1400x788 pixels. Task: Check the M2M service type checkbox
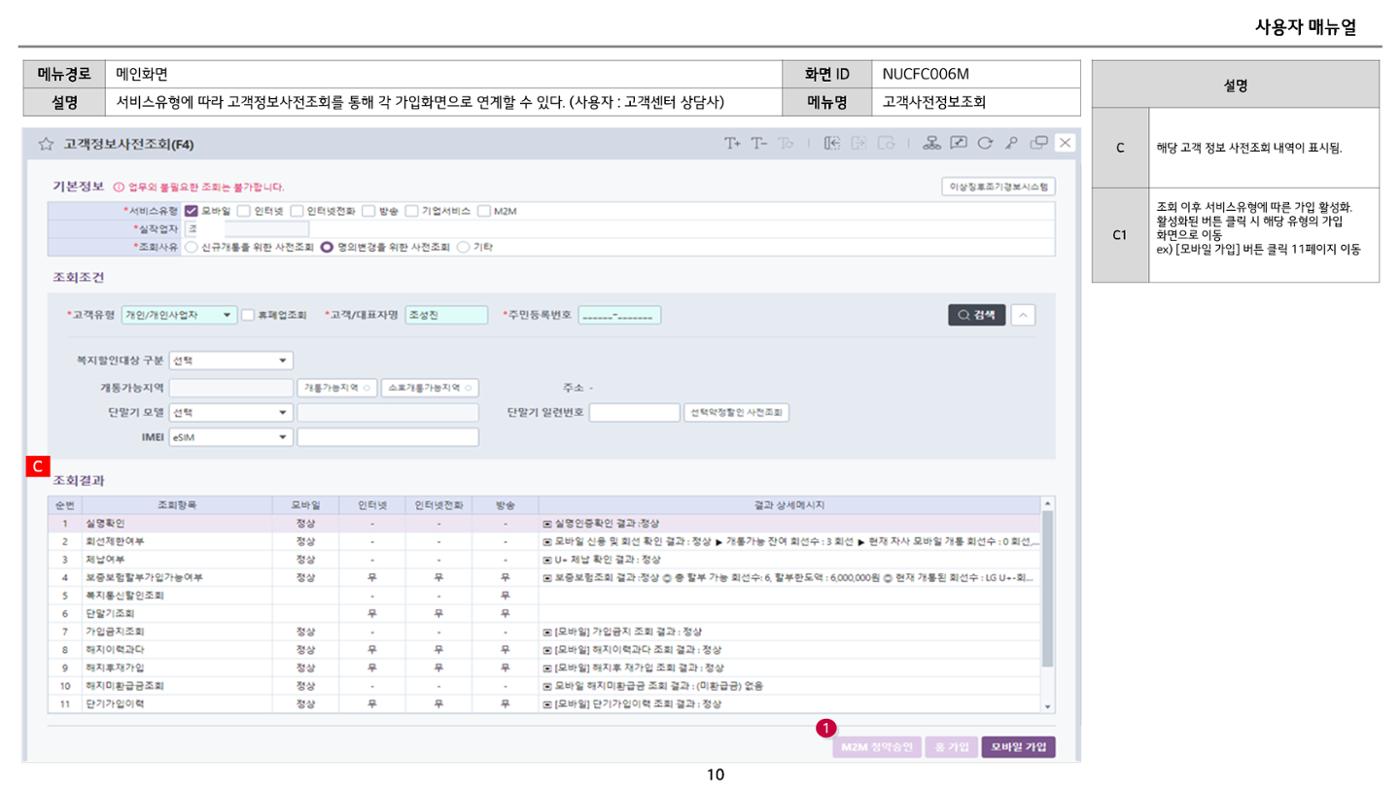click(x=483, y=211)
